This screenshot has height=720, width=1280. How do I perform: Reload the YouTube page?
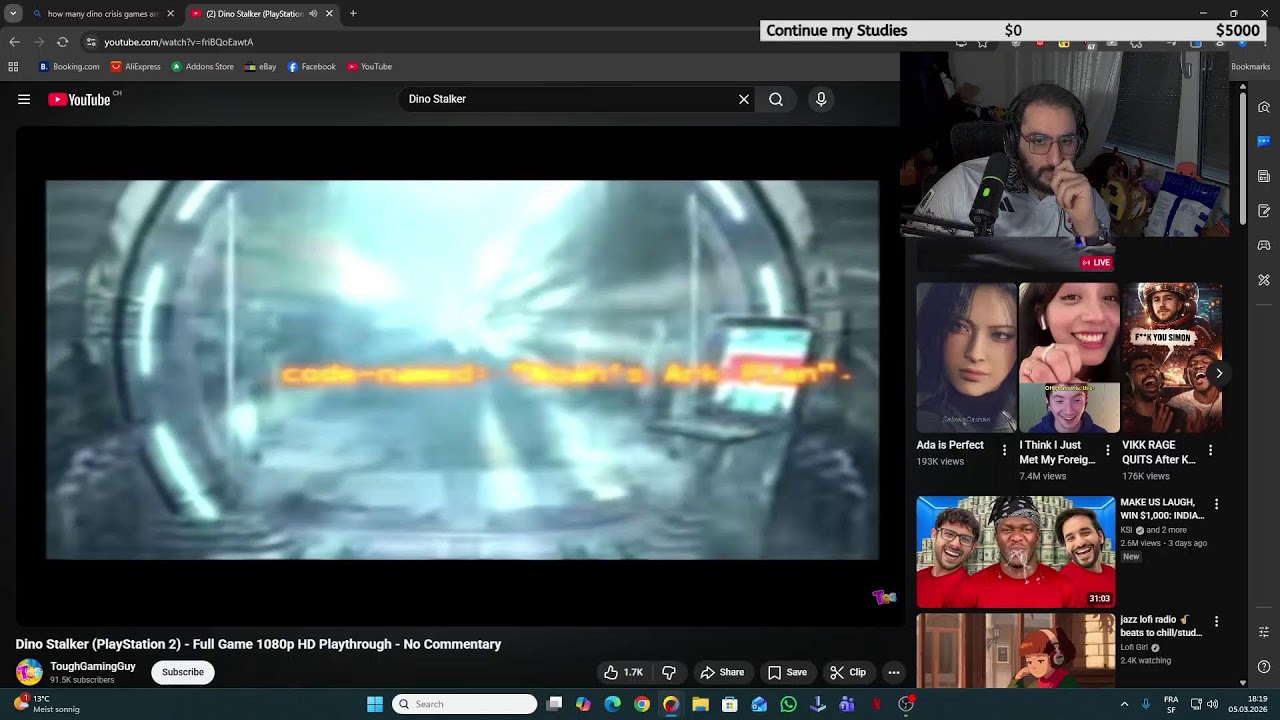62,42
